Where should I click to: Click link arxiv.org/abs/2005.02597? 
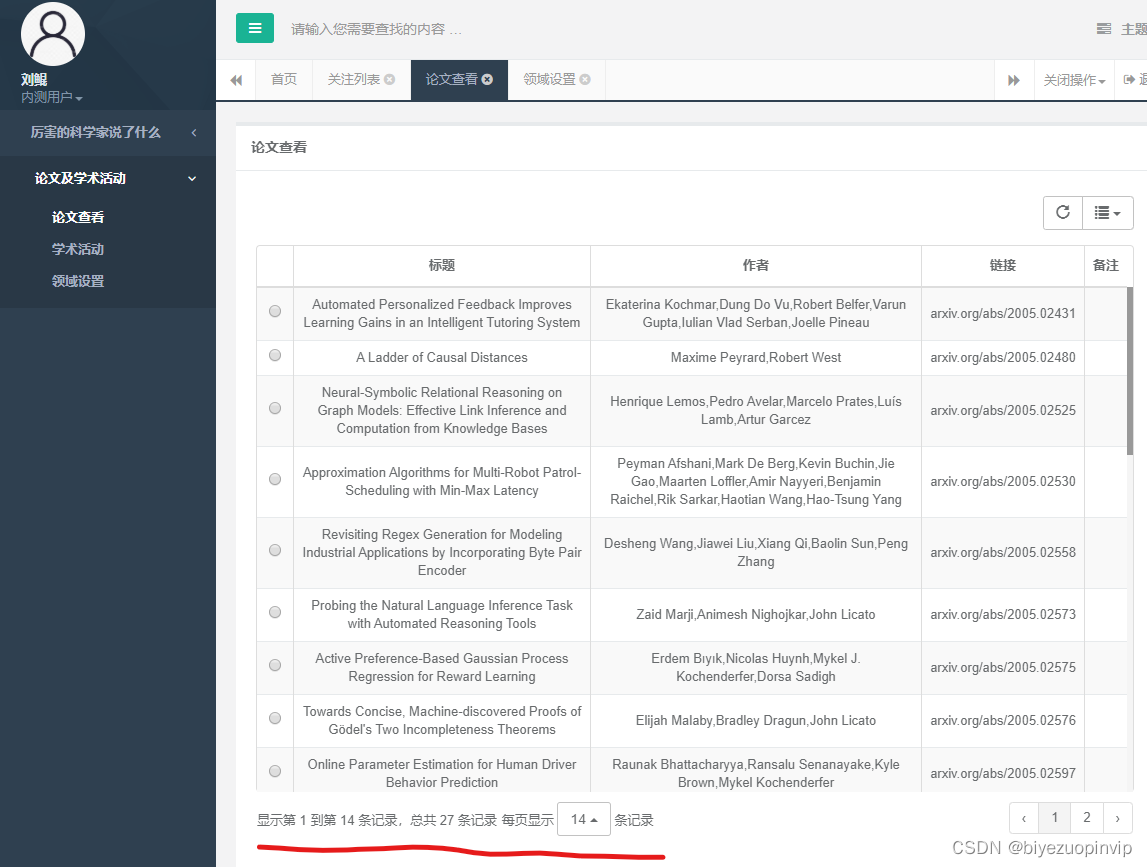1003,773
